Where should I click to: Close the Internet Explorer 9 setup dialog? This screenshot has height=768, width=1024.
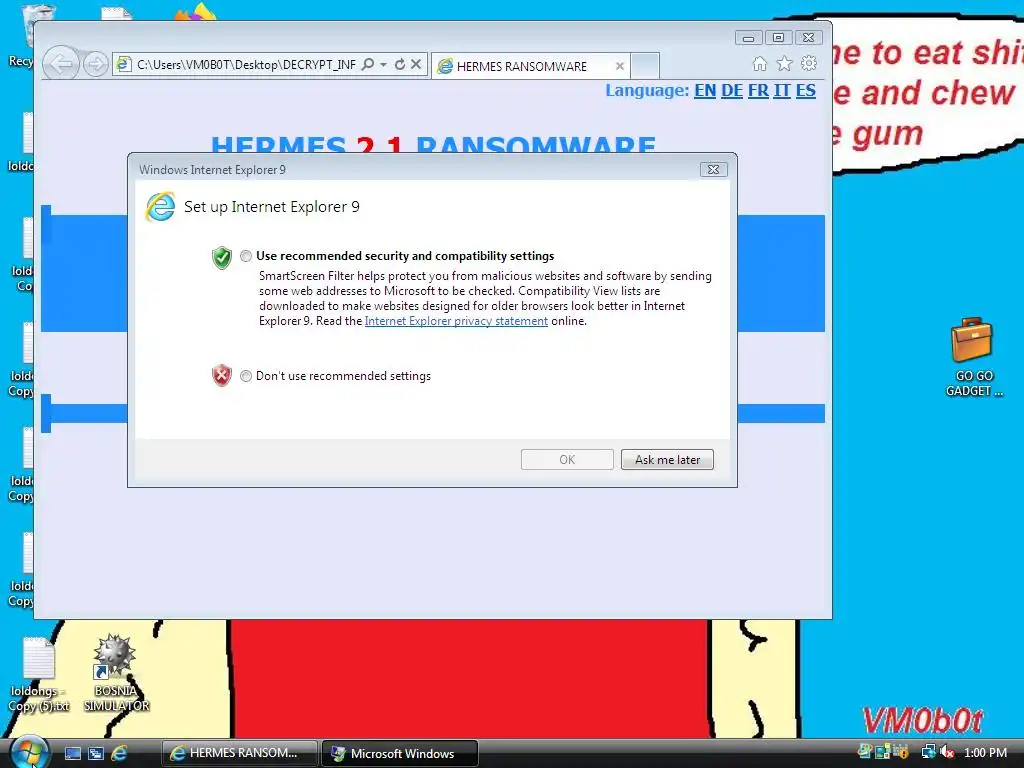click(713, 170)
